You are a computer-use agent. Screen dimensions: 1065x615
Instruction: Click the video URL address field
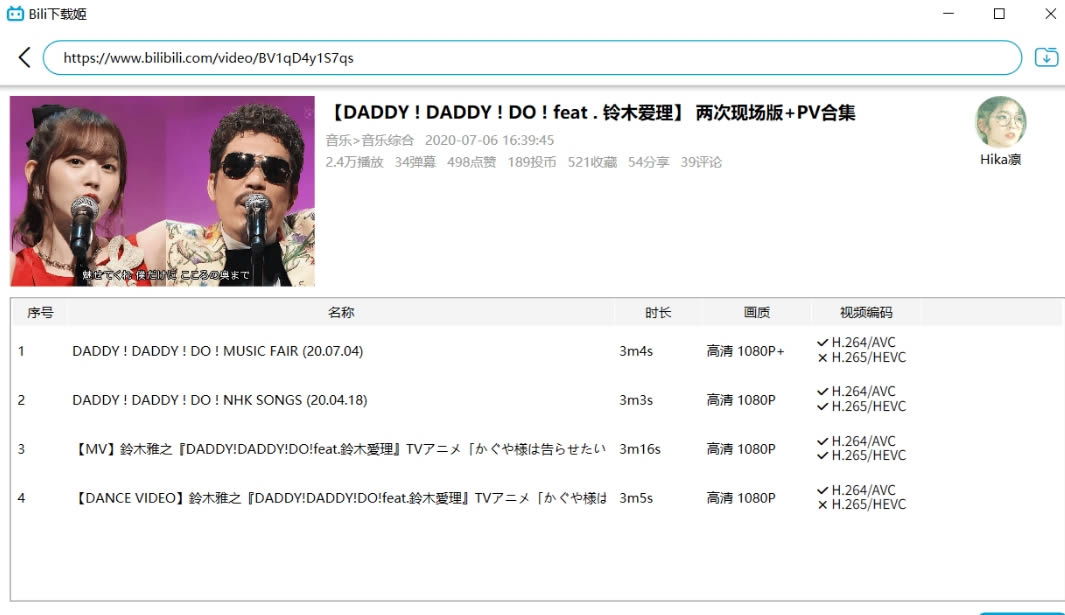click(530, 58)
